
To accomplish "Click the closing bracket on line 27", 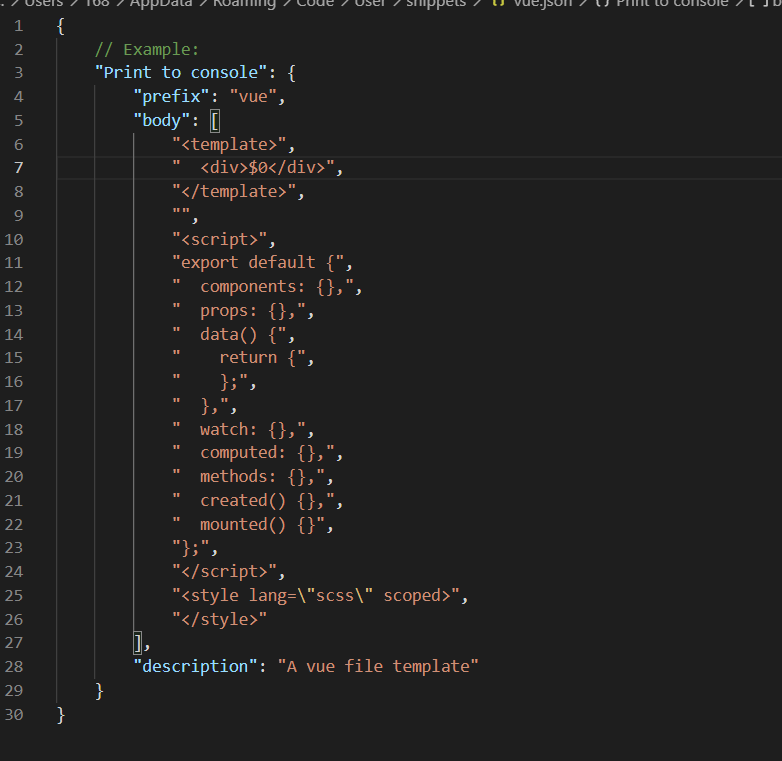I will point(138,643).
